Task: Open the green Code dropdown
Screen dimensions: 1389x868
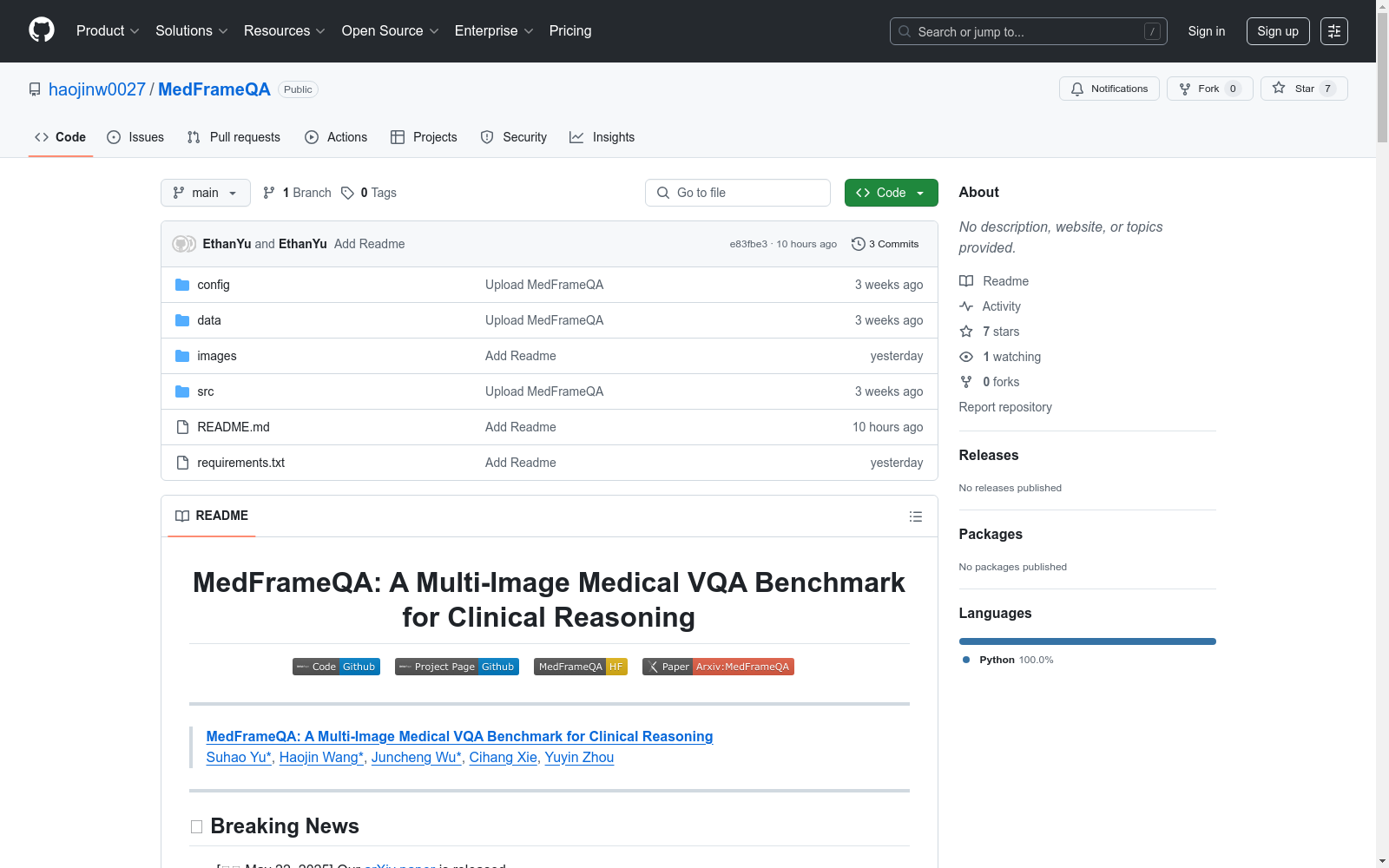Action: pos(892,193)
